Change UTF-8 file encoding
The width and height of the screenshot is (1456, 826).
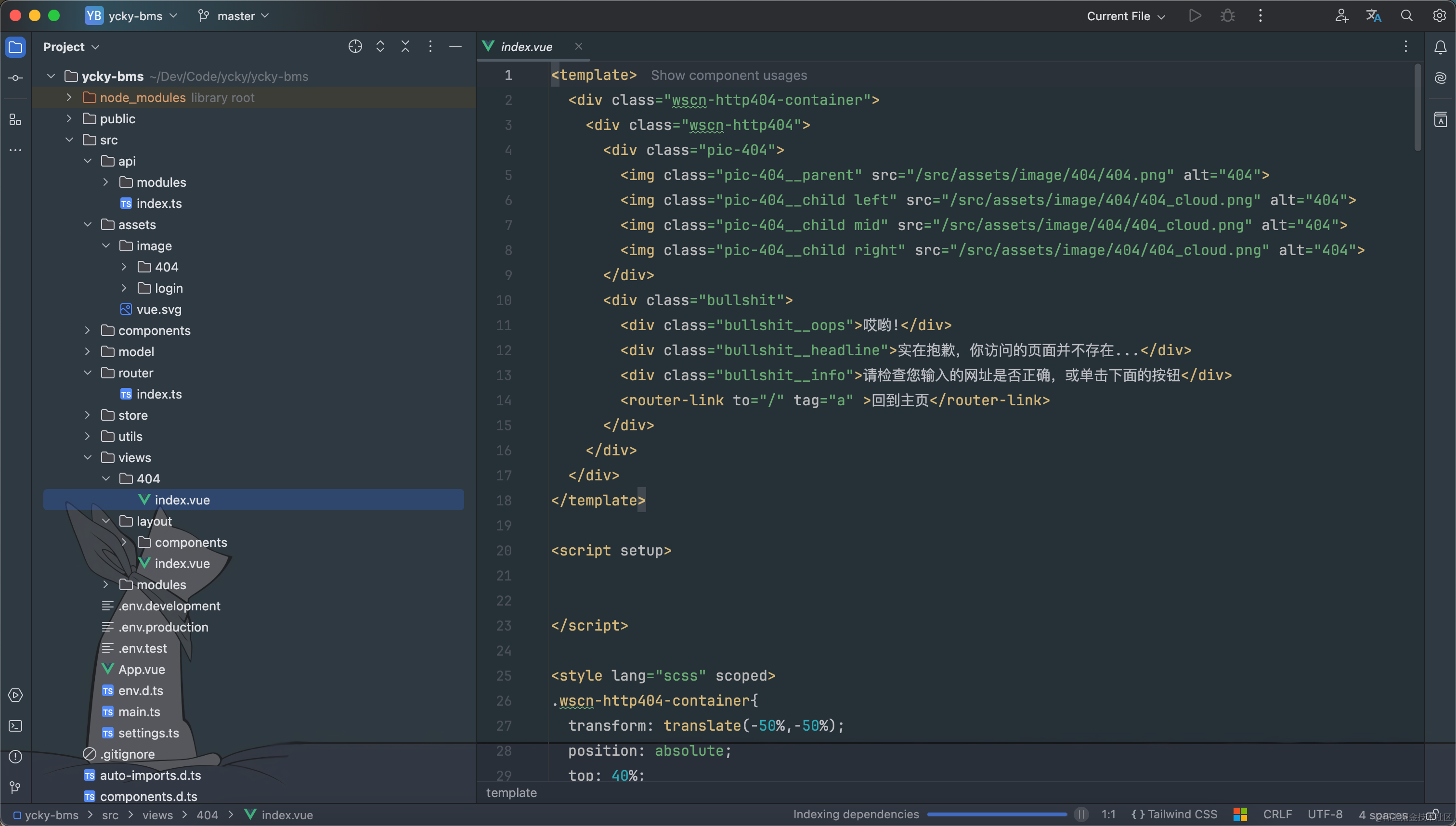pyautogui.click(x=1325, y=814)
